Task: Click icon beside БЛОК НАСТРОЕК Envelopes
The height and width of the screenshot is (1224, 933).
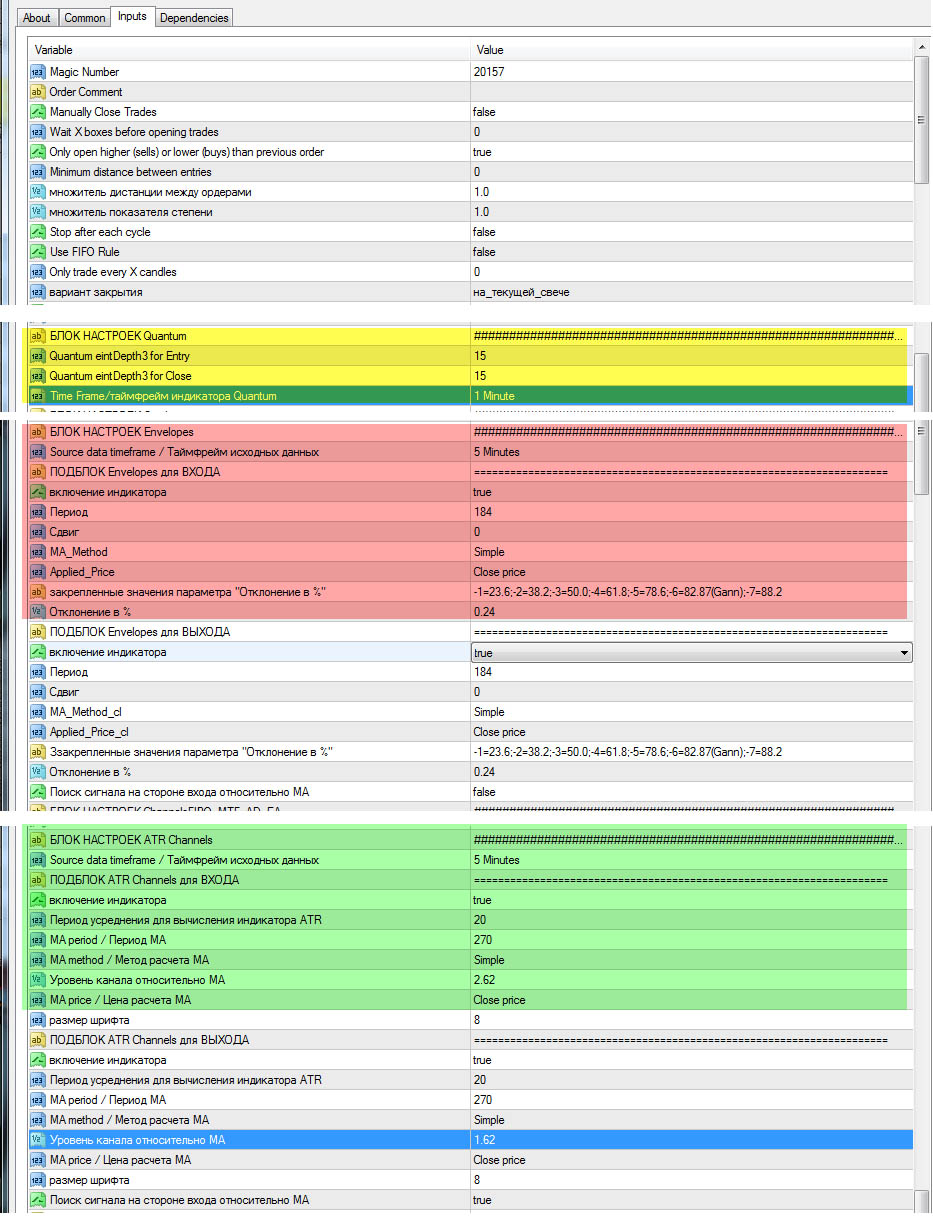Action: click(38, 432)
